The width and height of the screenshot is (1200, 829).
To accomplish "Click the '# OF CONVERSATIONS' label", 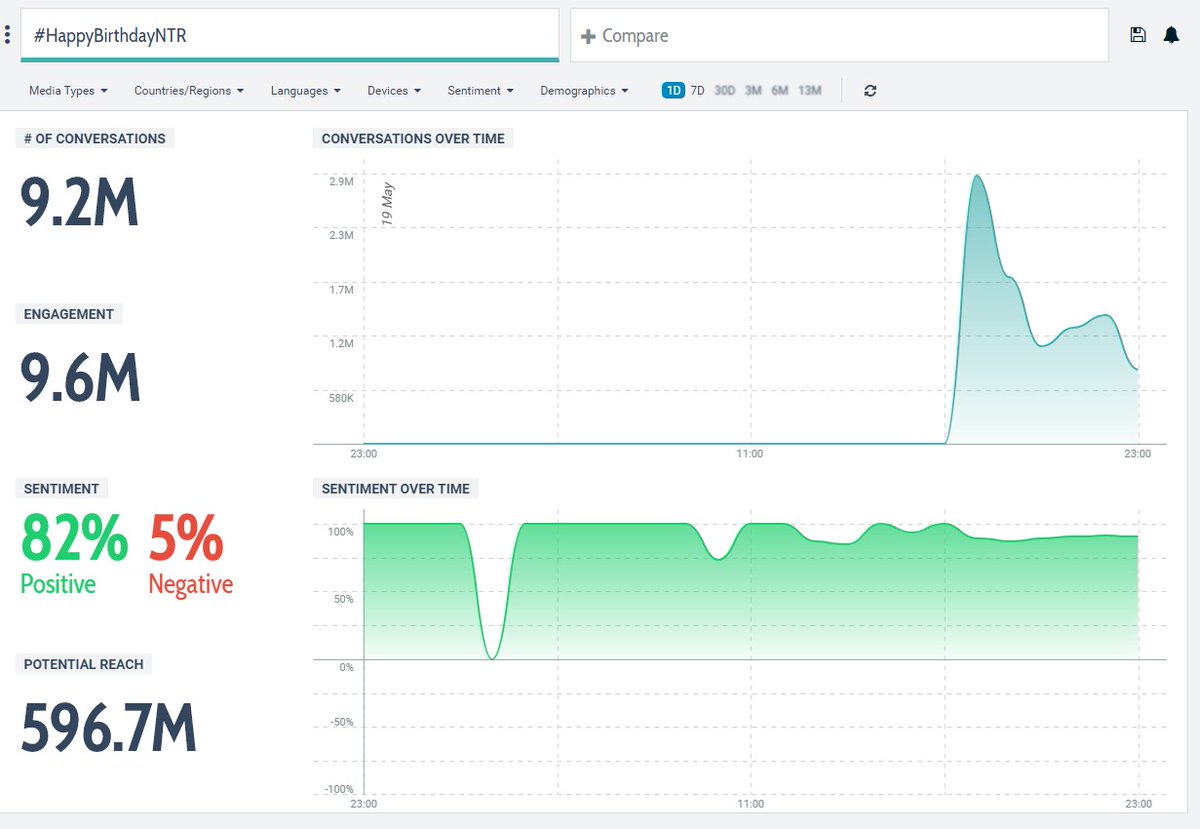I will coord(95,138).
